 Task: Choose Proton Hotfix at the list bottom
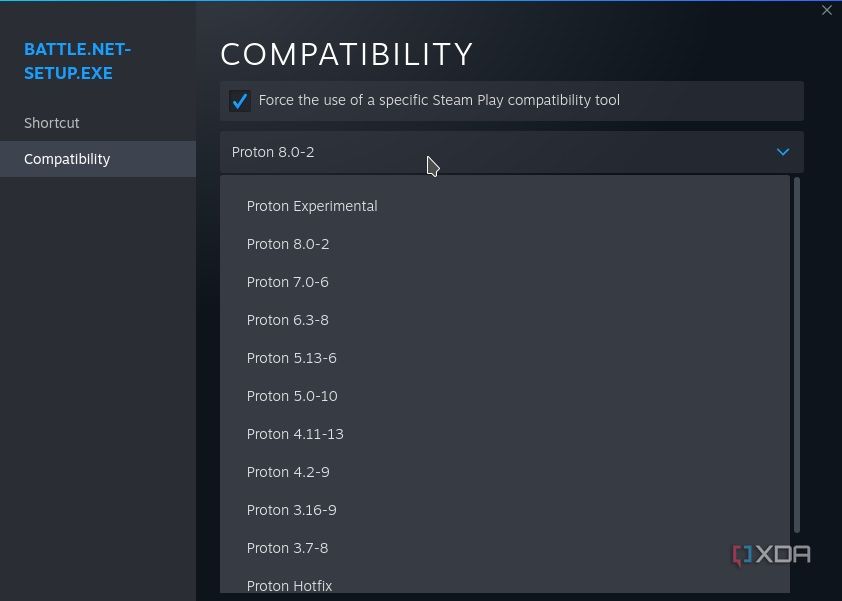tap(290, 586)
